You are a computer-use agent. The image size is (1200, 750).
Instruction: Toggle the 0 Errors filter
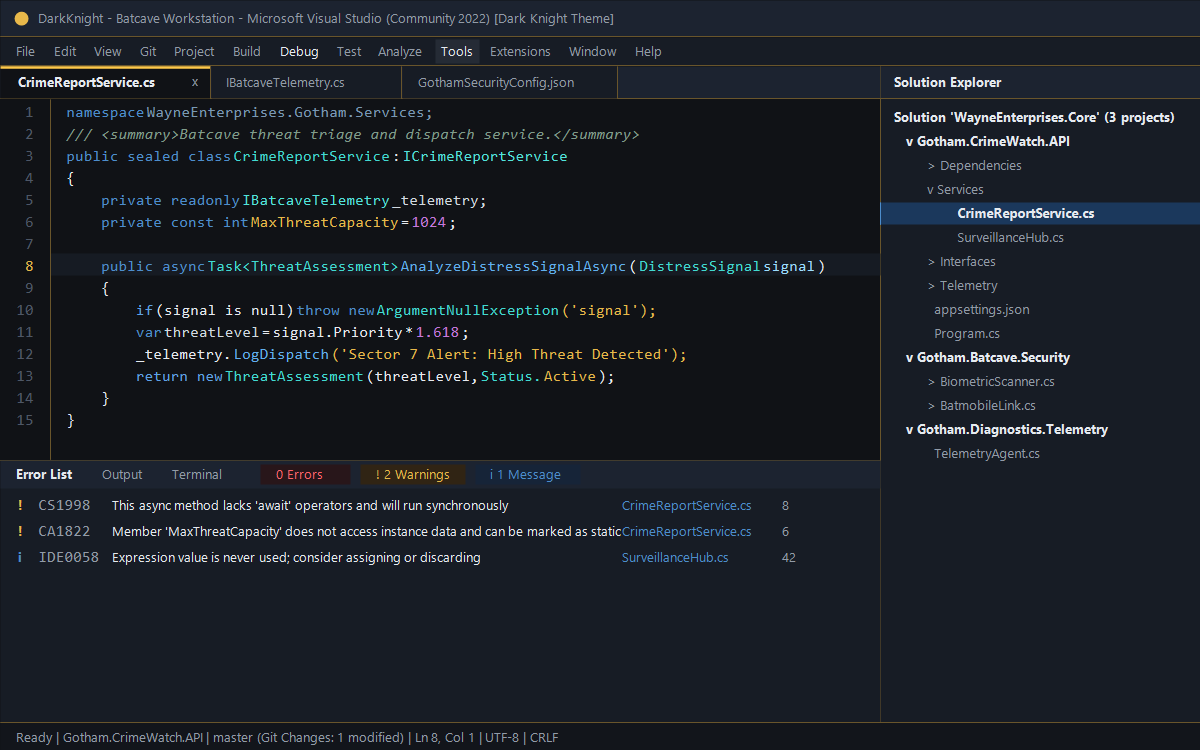(305, 475)
